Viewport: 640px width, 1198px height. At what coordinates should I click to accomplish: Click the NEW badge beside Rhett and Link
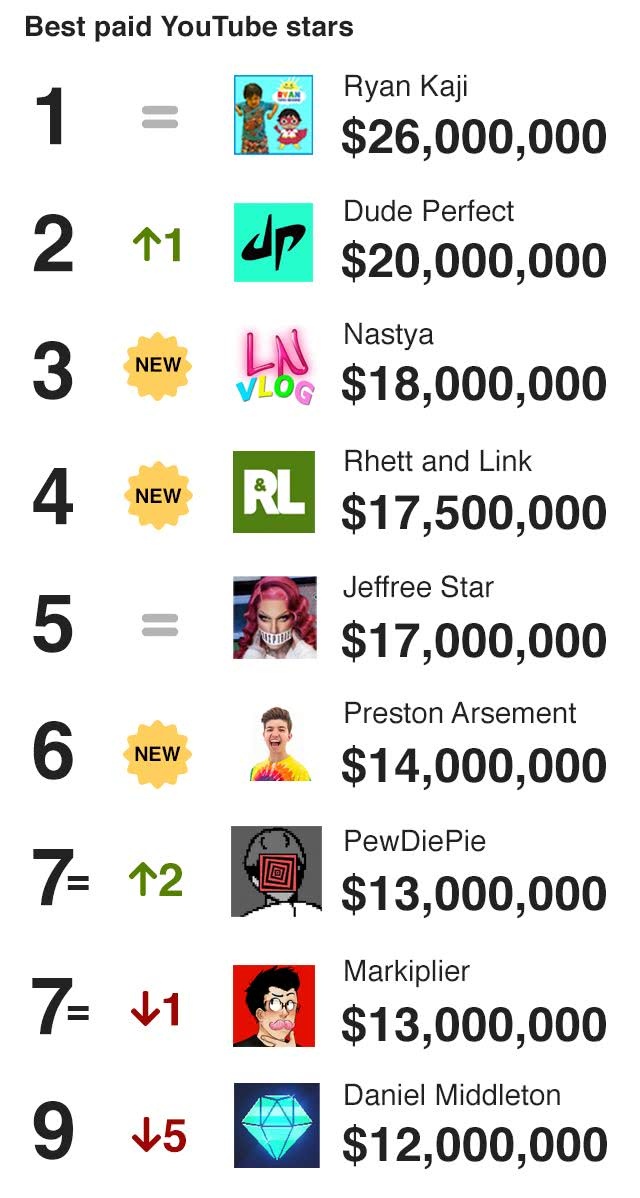[158, 496]
